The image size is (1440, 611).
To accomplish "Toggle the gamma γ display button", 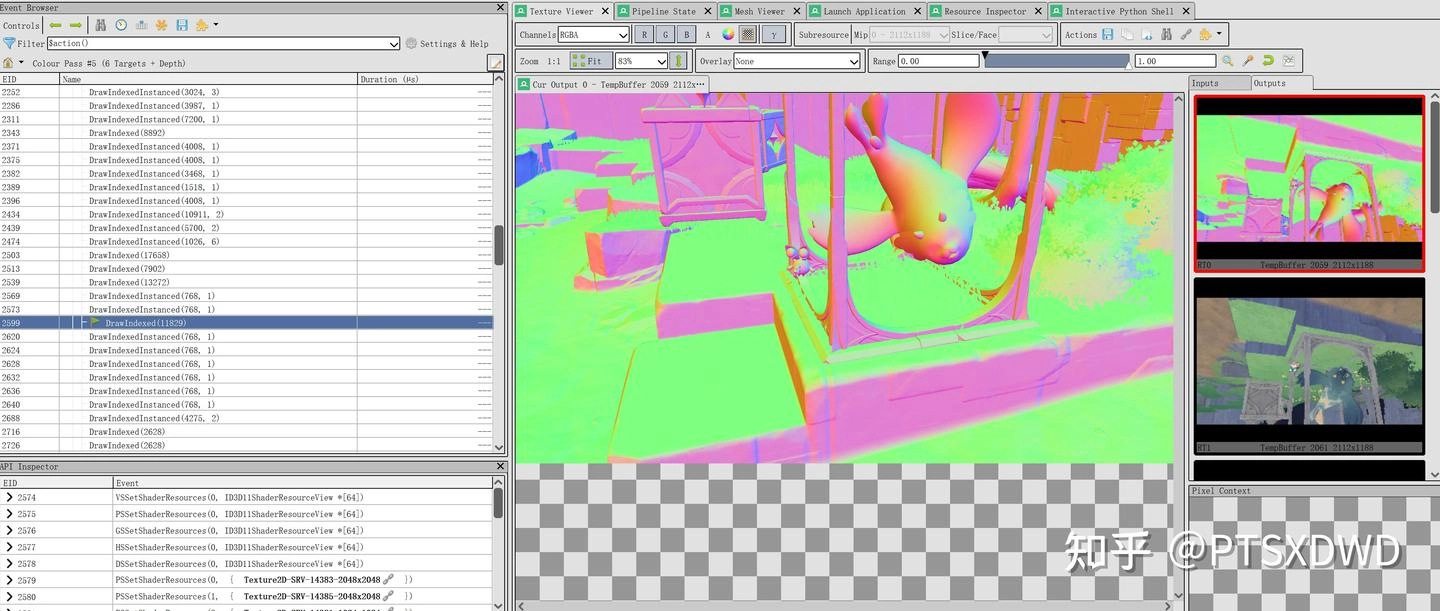I will pos(774,34).
